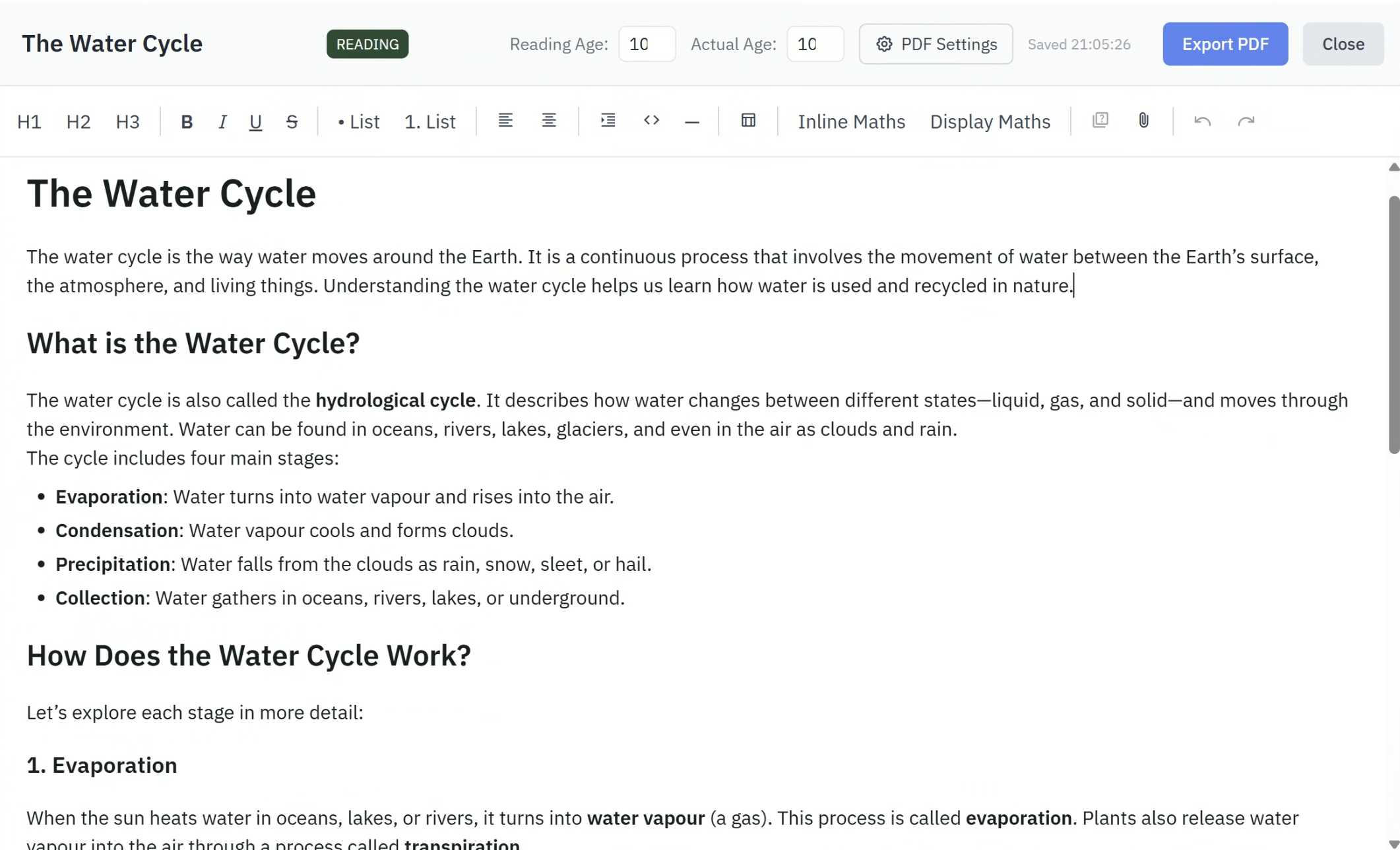Create a numbered list

click(430, 121)
